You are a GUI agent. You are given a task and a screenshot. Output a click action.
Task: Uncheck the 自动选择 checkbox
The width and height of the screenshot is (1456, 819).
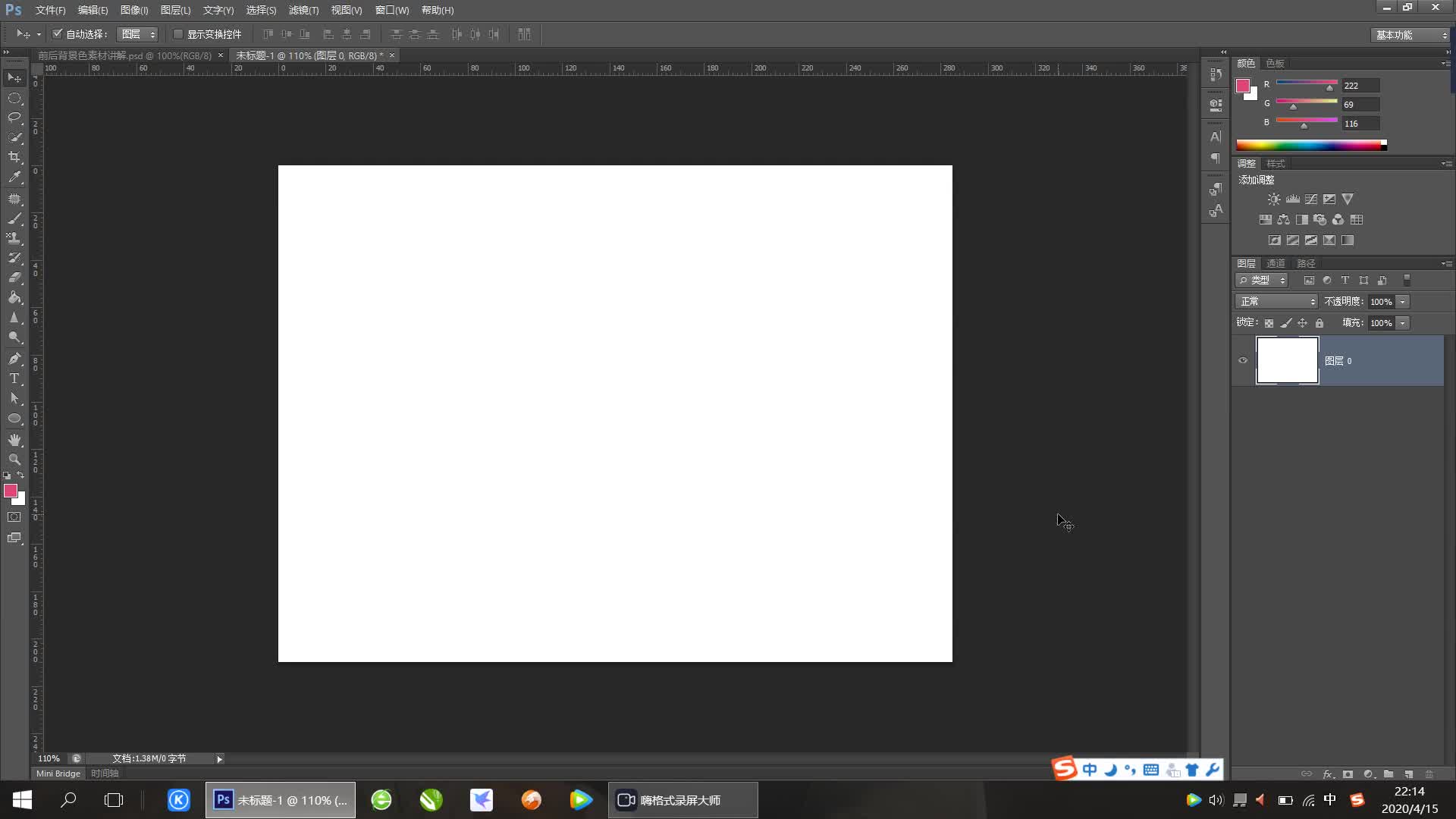coord(57,34)
